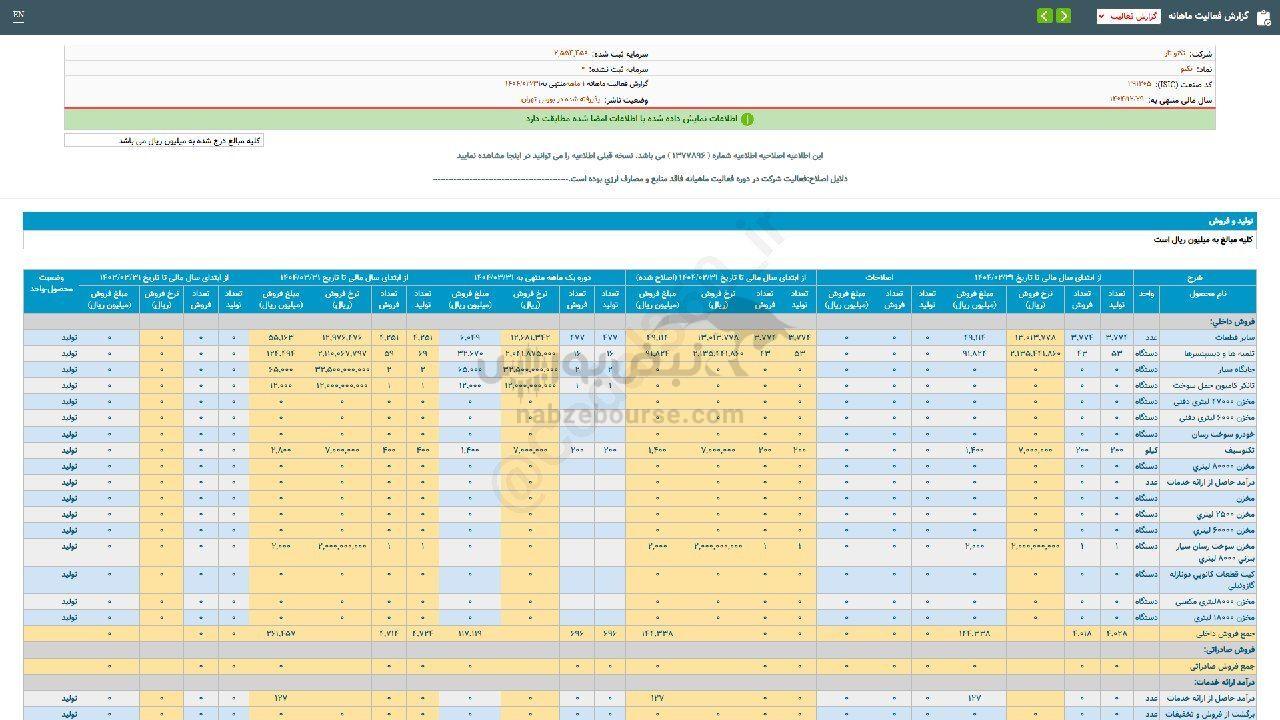Open the گزارش فعالیت report type dropdown
Viewport: 1280px width, 720px height.
click(1128, 16)
